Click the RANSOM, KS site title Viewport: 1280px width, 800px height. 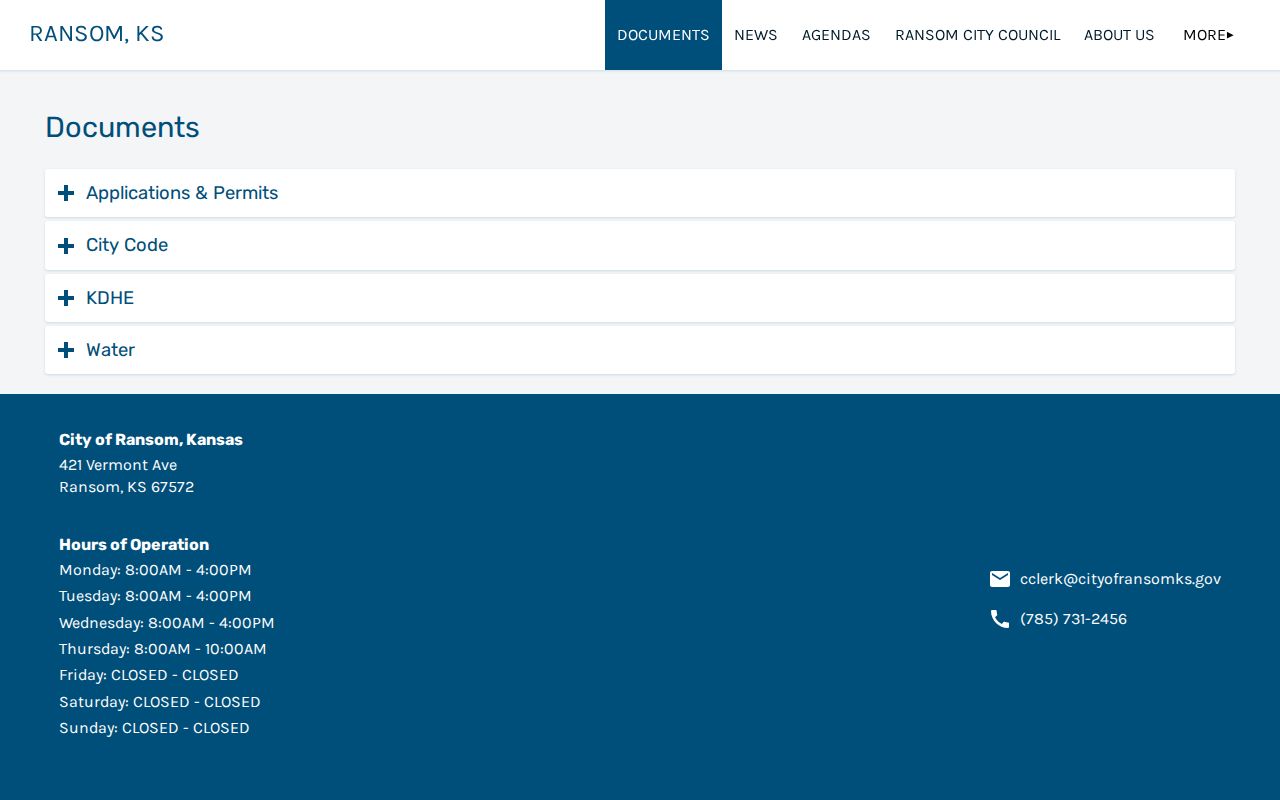[x=97, y=34]
